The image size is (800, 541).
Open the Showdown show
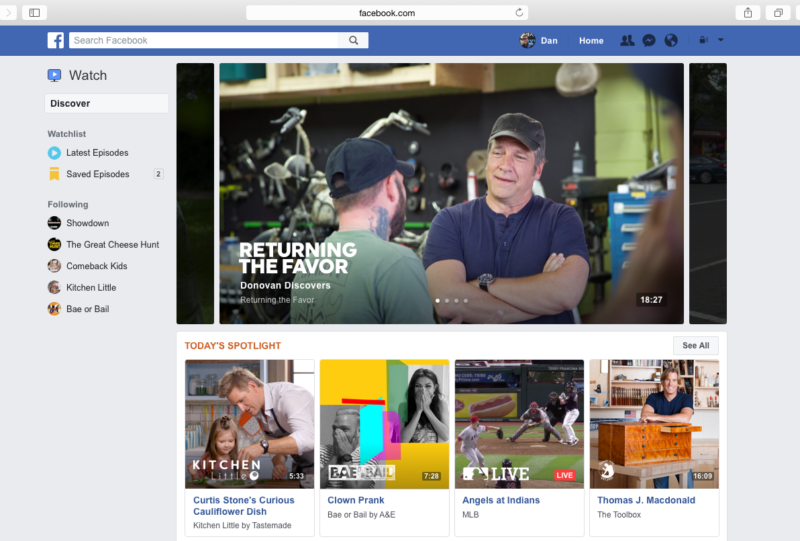pos(87,223)
